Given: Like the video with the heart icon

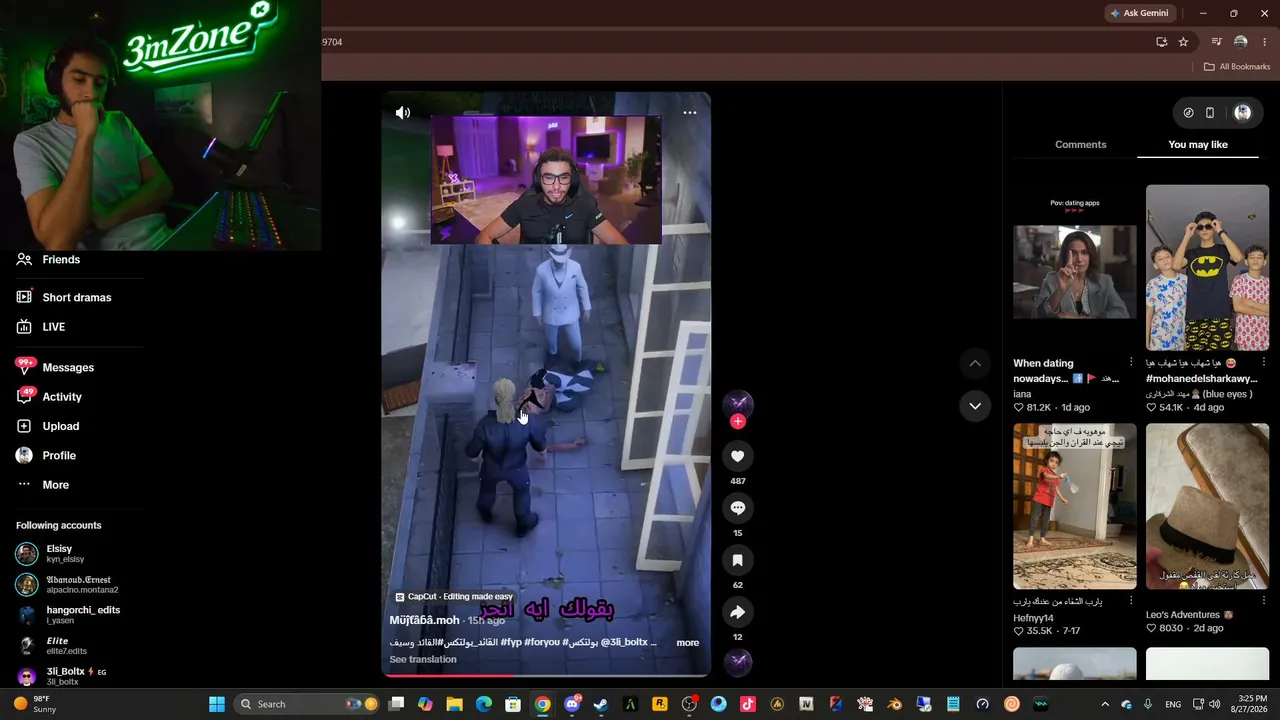Looking at the screenshot, I should point(738,456).
